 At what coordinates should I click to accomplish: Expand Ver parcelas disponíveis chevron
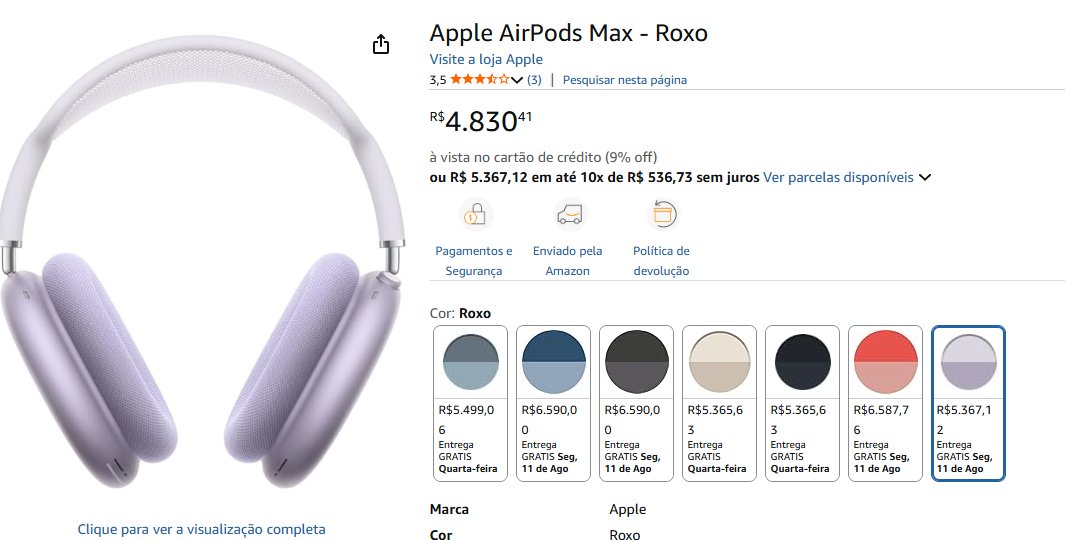tap(924, 177)
